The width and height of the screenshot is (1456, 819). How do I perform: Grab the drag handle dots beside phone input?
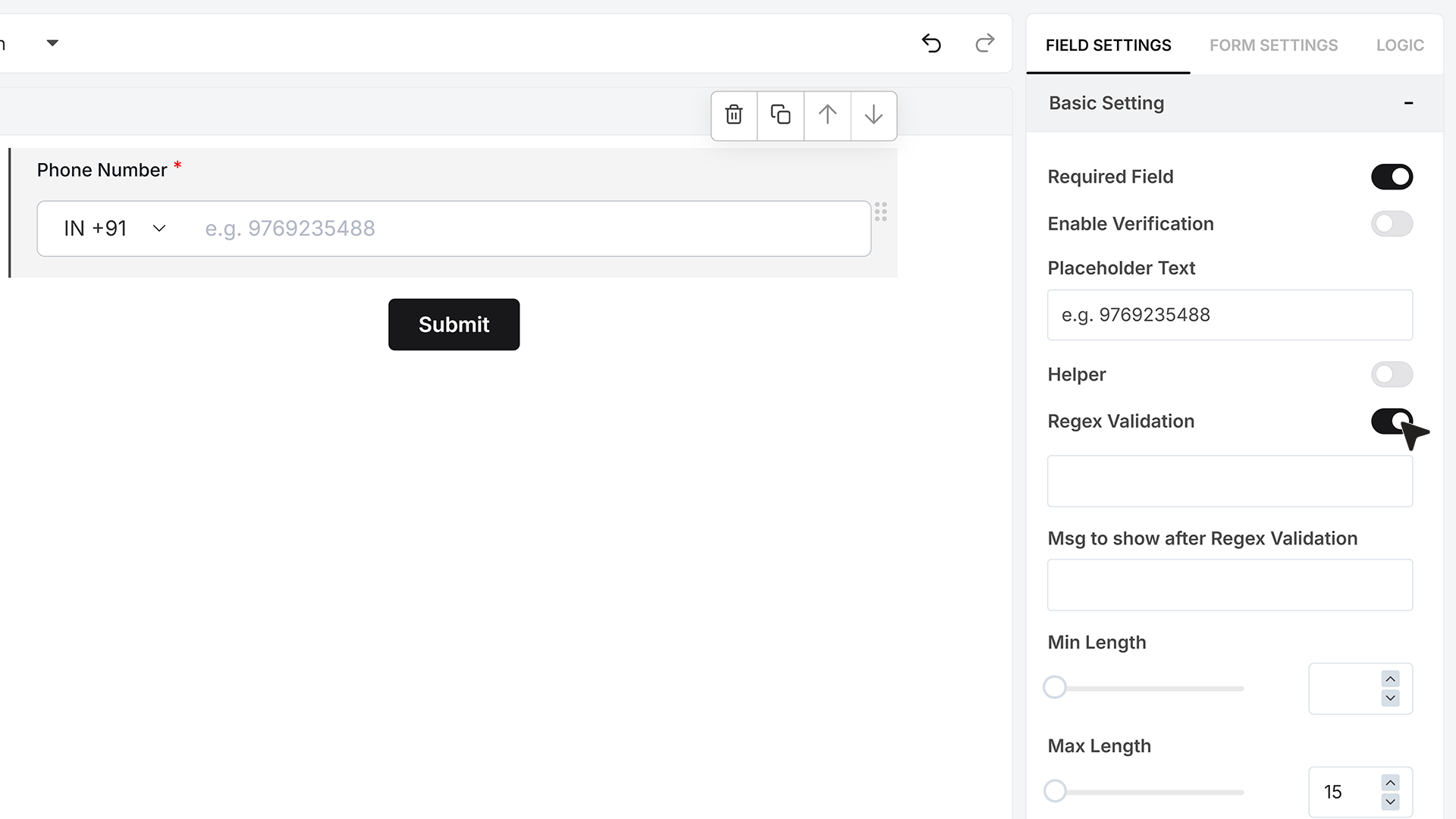tap(880, 212)
